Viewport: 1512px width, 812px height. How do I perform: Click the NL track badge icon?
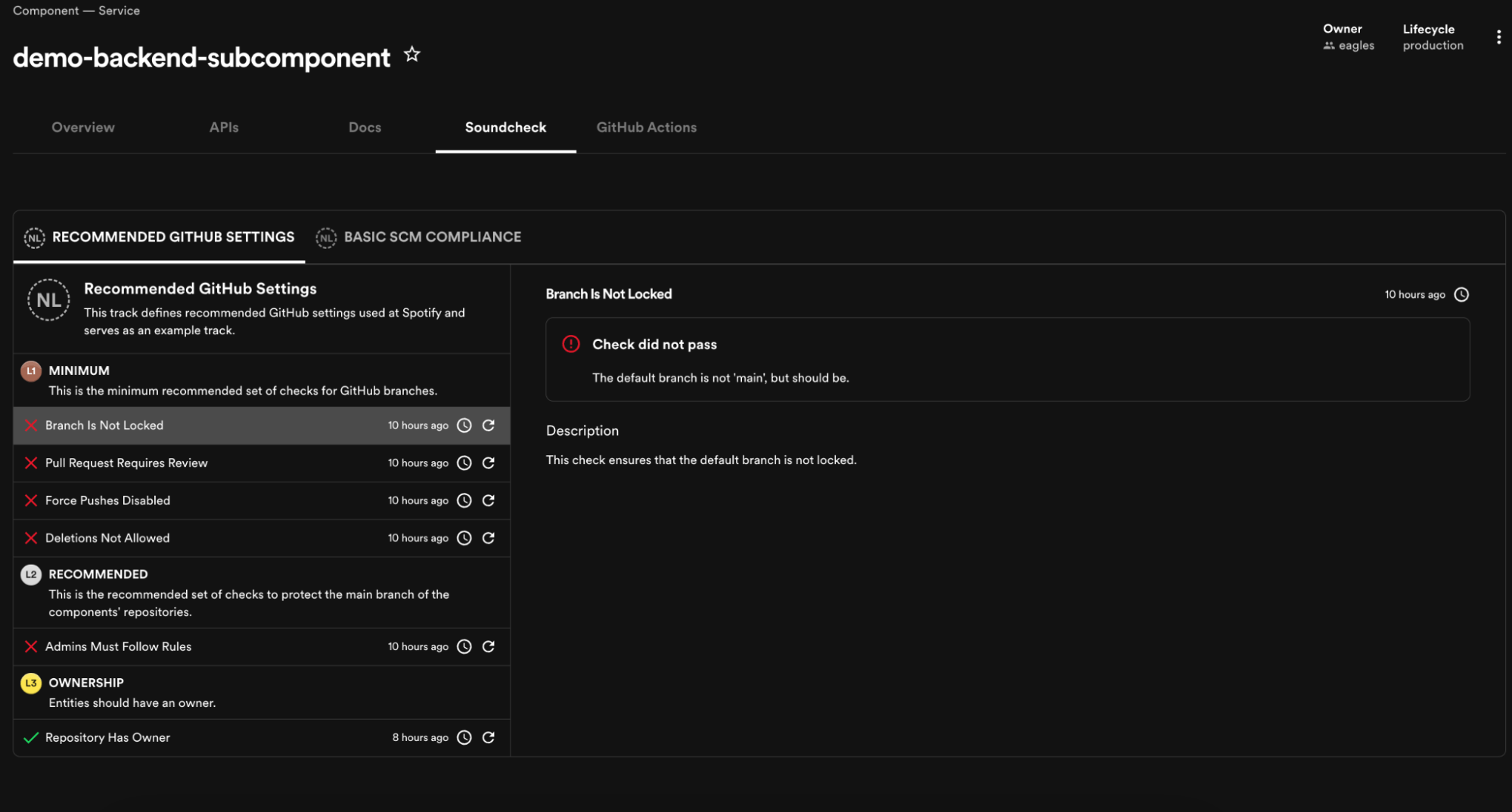tap(48, 299)
